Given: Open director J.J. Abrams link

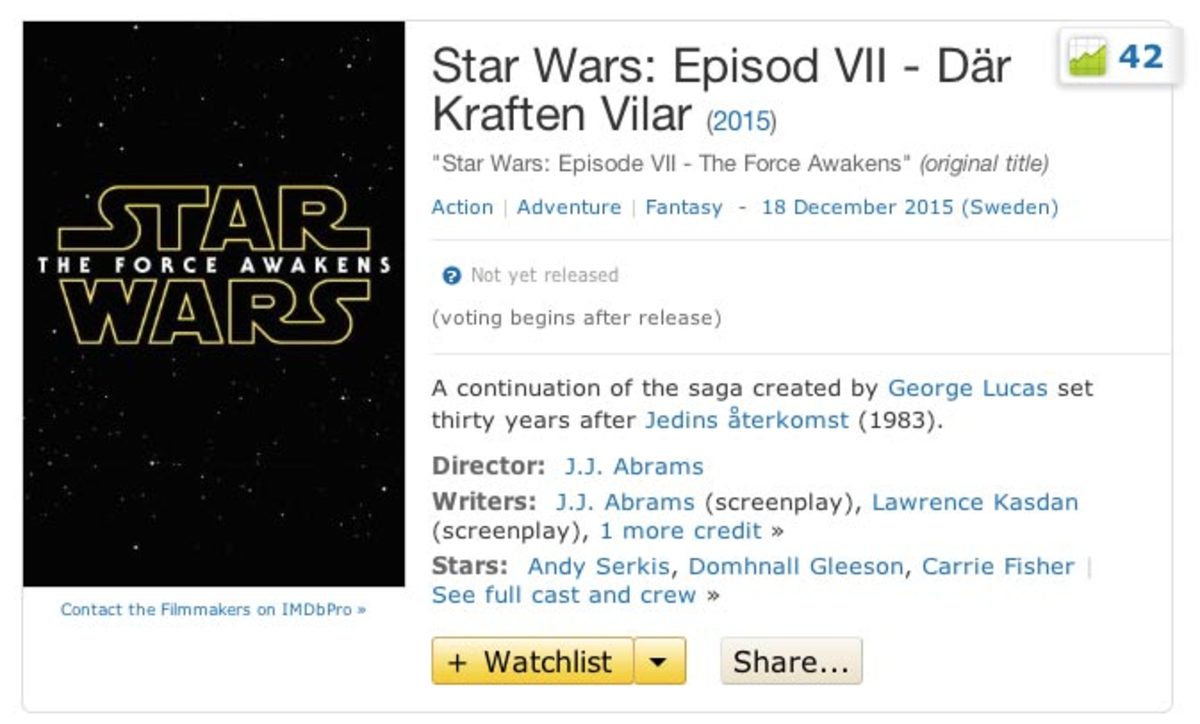Looking at the screenshot, I should pyautogui.click(x=633, y=467).
